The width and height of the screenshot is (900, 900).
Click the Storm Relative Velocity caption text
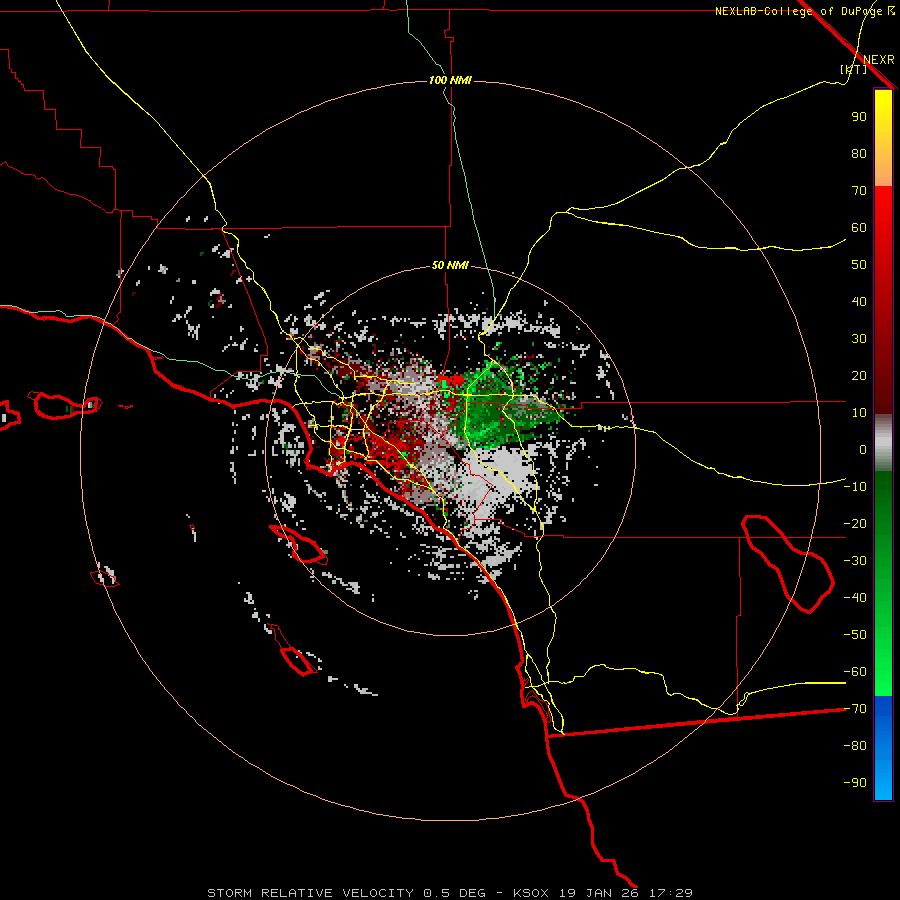[449, 893]
